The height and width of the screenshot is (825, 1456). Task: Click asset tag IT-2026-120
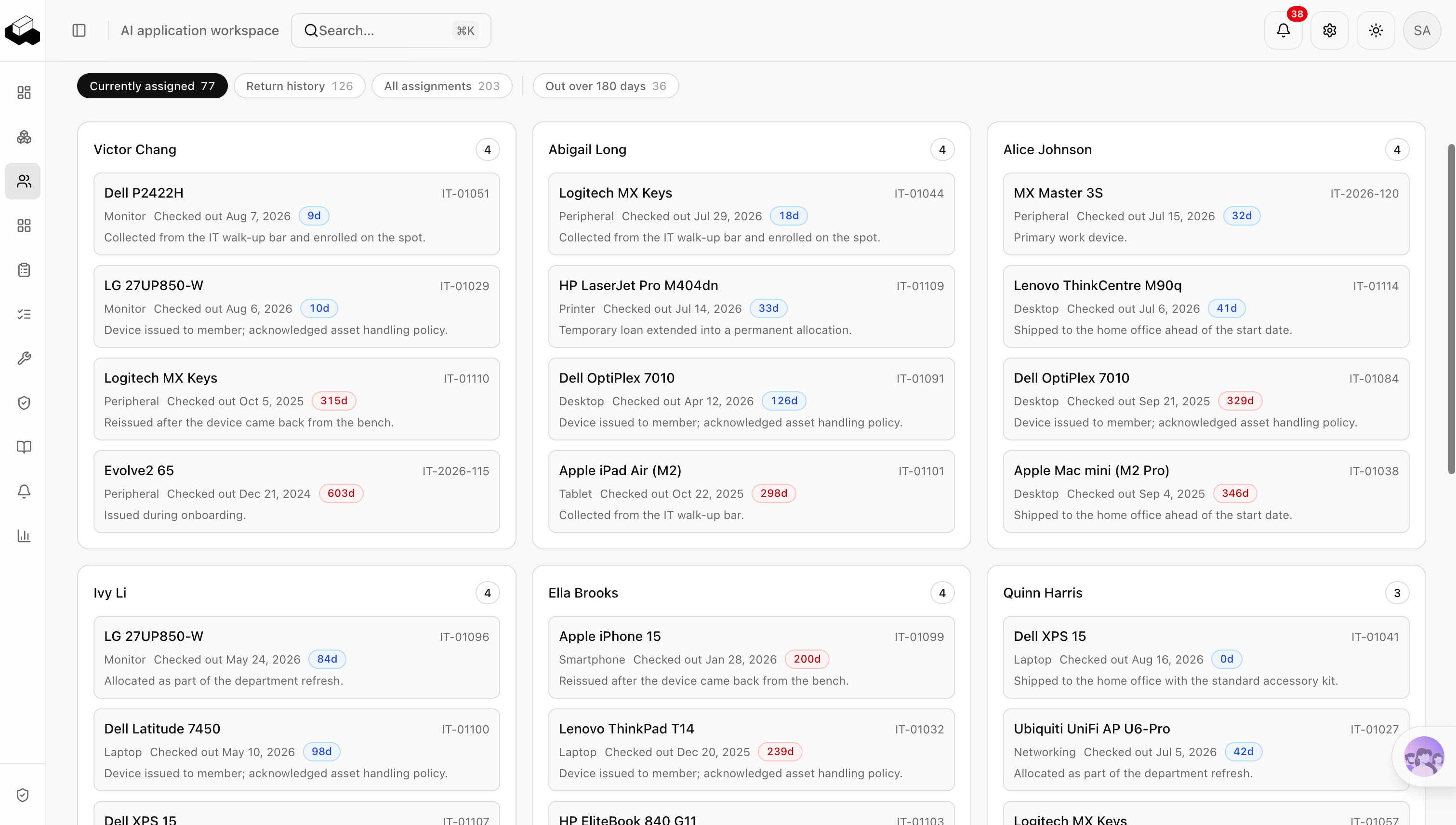[x=1364, y=194]
